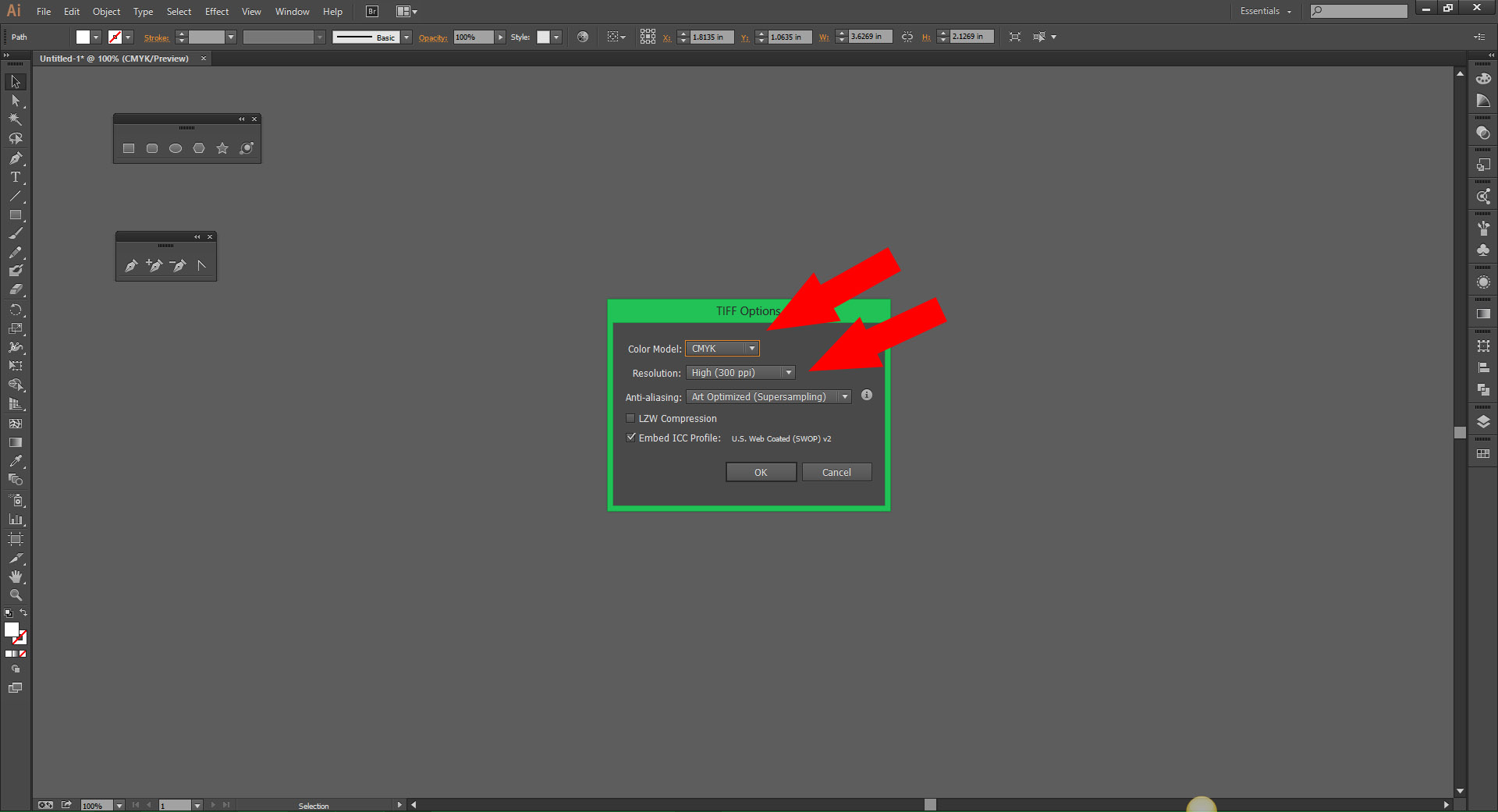This screenshot has width=1498, height=812.
Task: Select the Magic Wand tool
Action: point(15,119)
